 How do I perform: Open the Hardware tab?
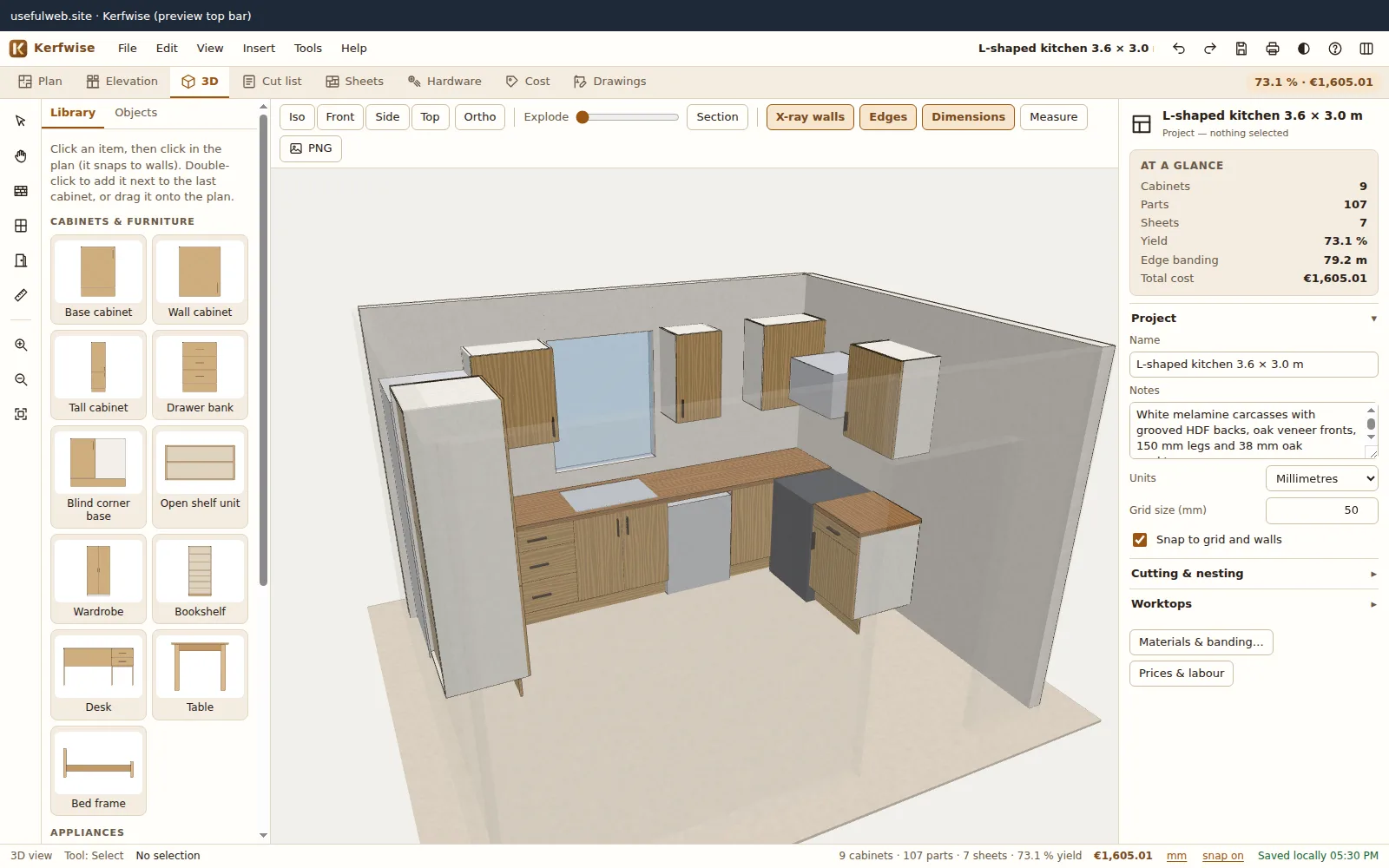coord(444,82)
